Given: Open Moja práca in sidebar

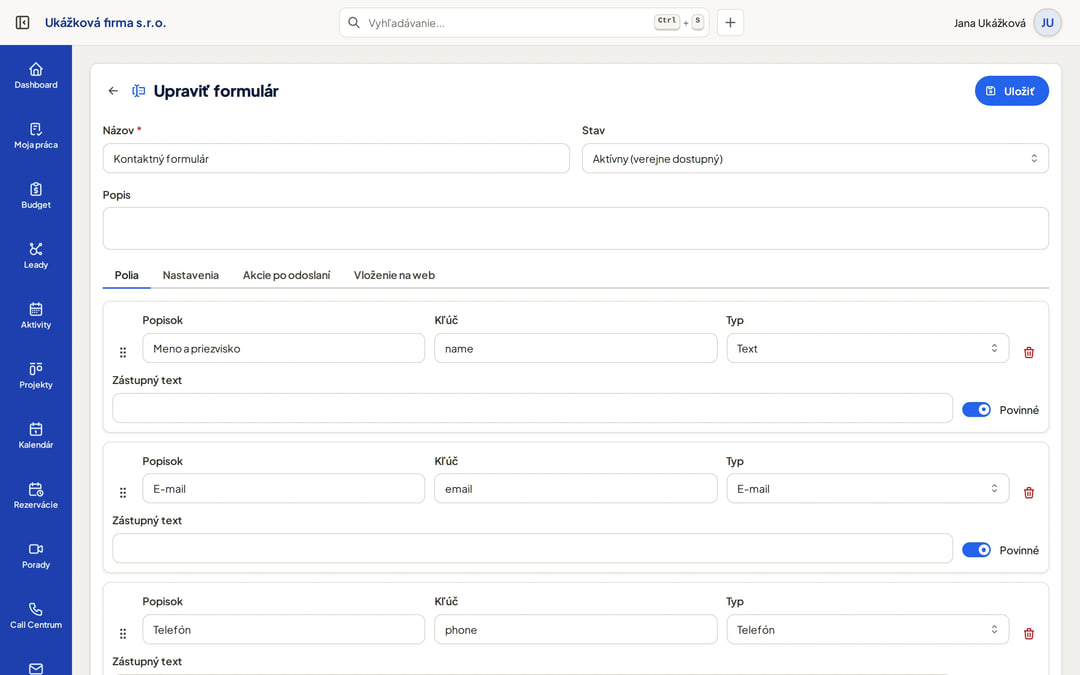Looking at the screenshot, I should click(36, 136).
